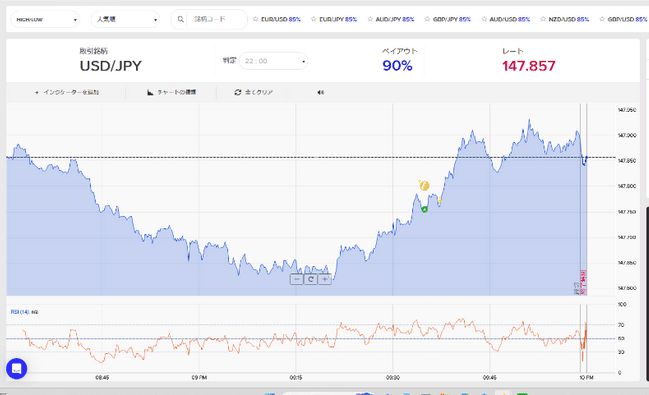Click the green arrow trade marker on chart

424,210
